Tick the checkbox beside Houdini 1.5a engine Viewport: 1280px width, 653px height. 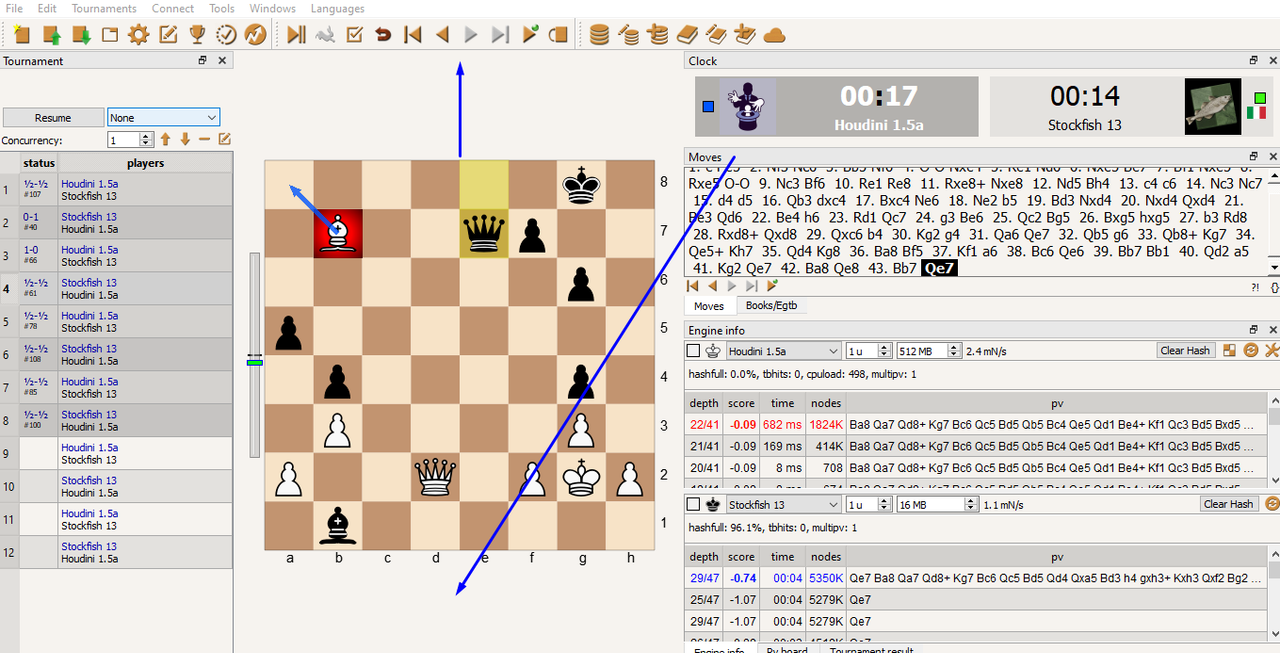tap(693, 351)
